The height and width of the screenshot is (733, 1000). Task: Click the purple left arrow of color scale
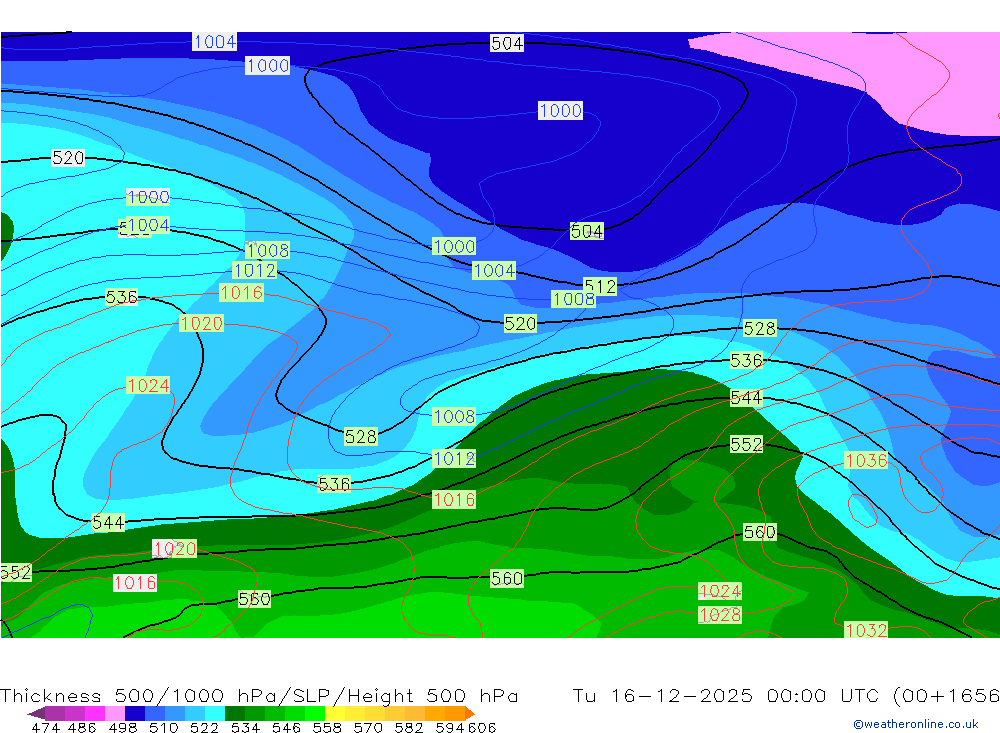pyautogui.click(x=36, y=713)
